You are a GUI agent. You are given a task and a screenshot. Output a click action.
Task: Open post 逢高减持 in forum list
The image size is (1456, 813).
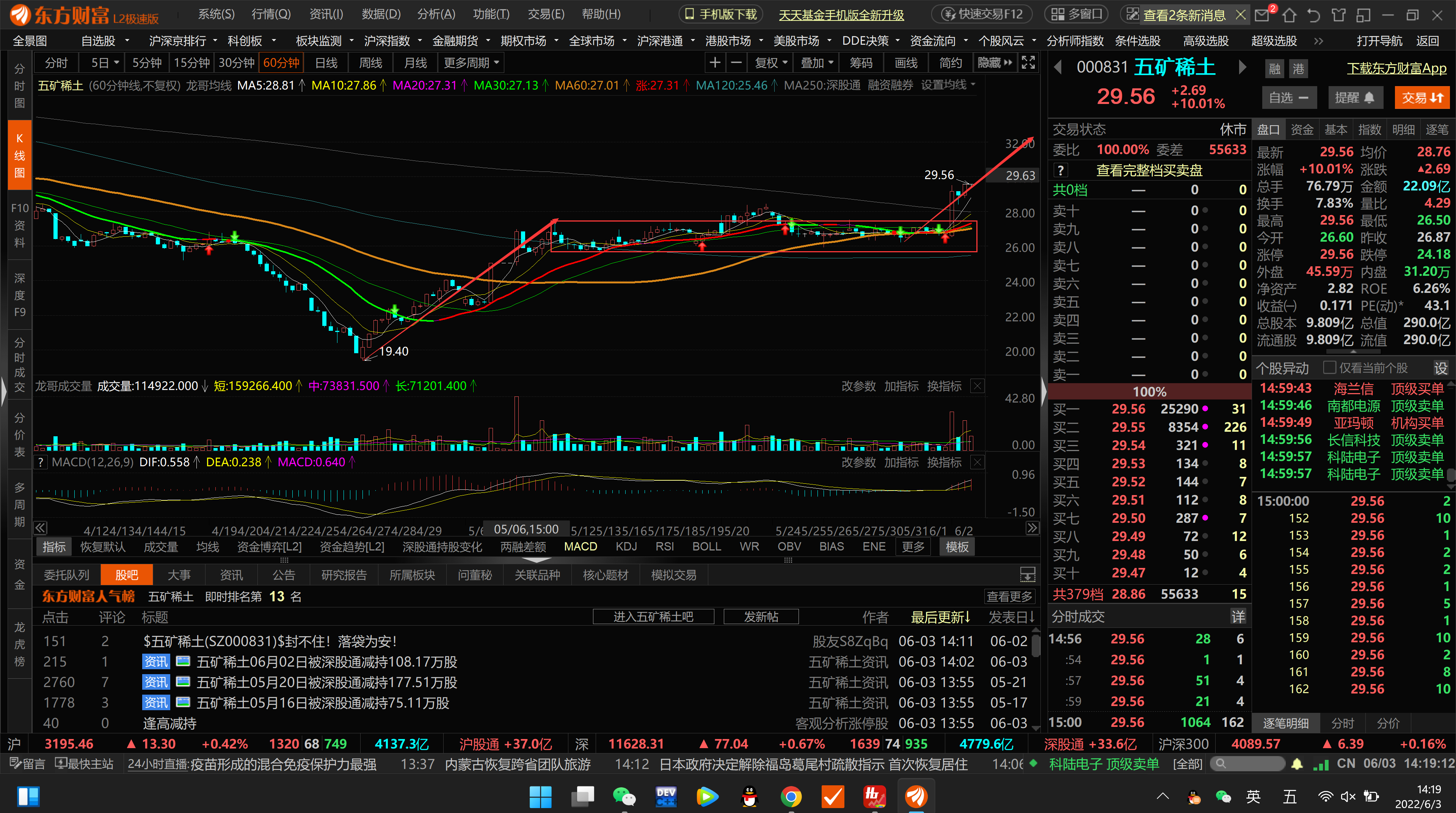[169, 724]
